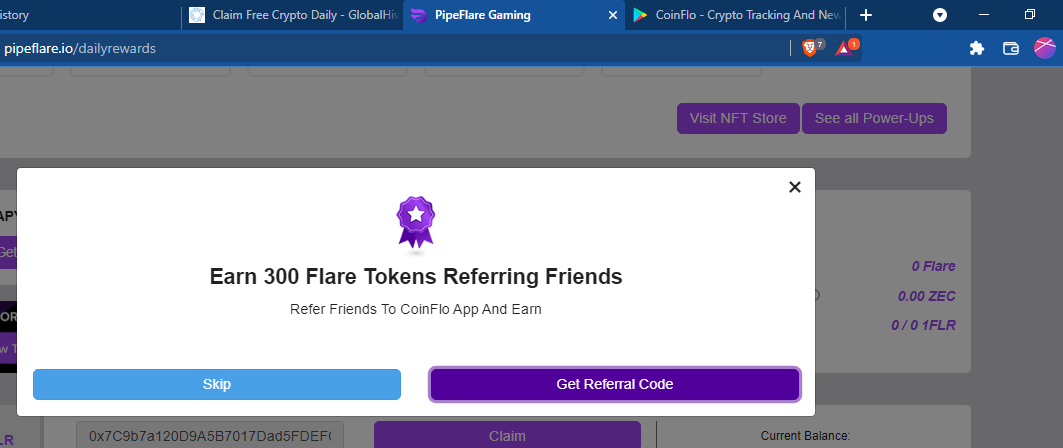Click the purple ribbon badge icon
This screenshot has width=1063, height=448.
pos(415,222)
